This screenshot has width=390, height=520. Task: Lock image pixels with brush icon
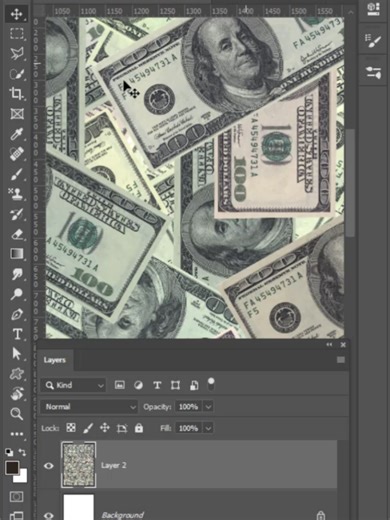(x=88, y=428)
